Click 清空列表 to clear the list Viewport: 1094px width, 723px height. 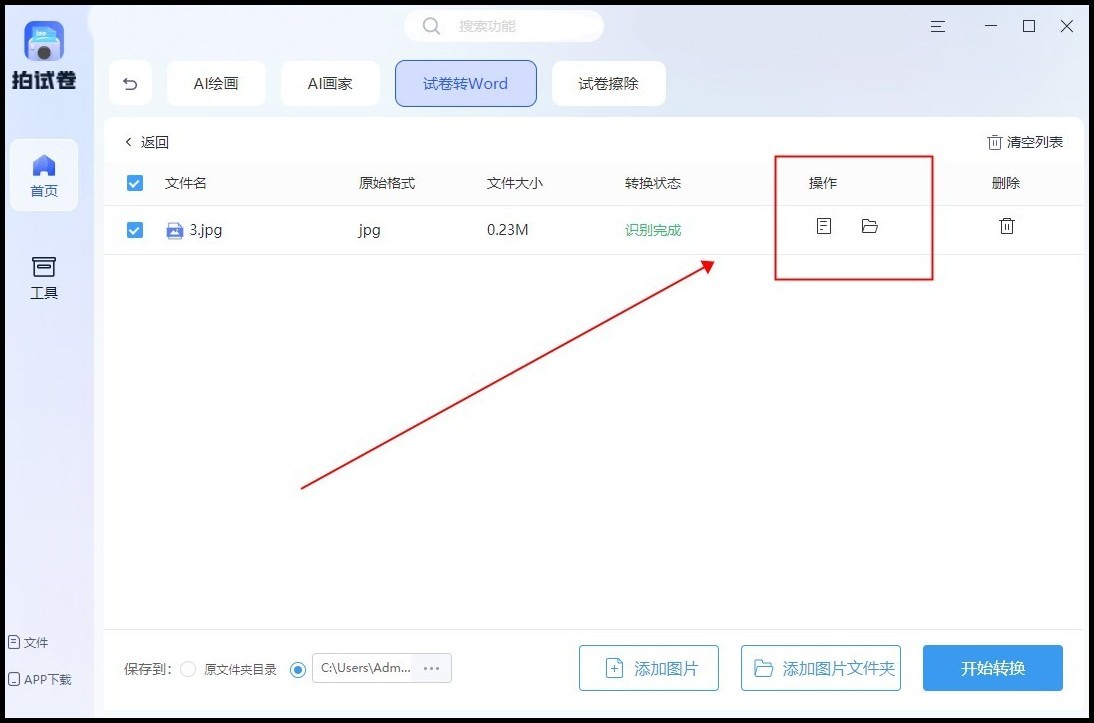click(x=1025, y=142)
